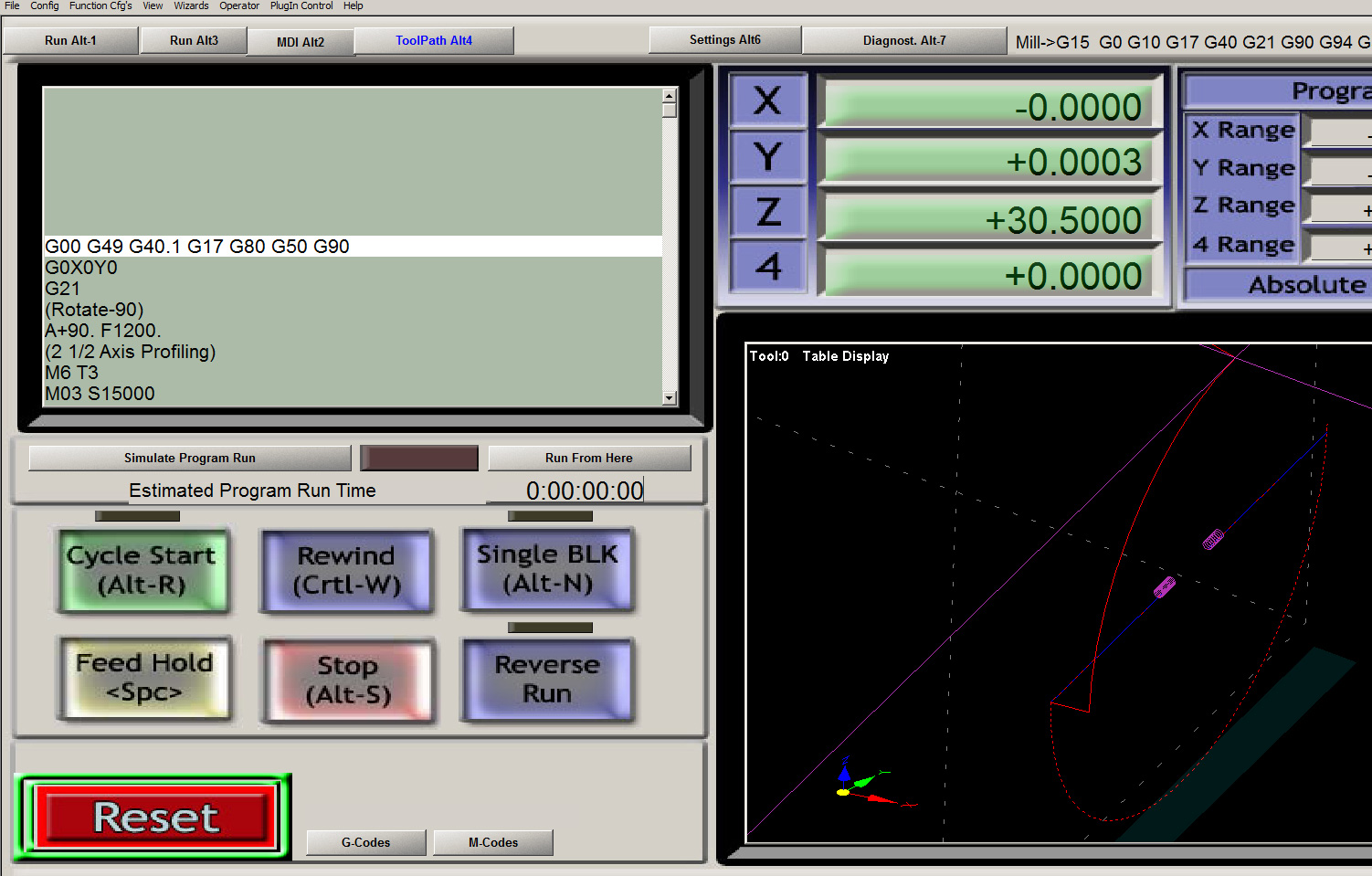Screen dimensions: 1372x876
Task: Click Rewind (Ctrl-W) button
Action: click(346, 570)
